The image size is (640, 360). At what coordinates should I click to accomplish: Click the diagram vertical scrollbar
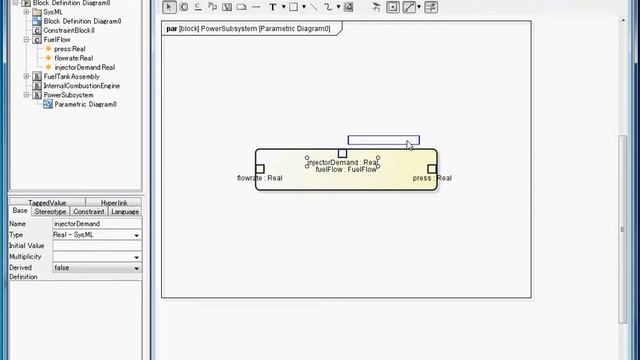(622, 229)
